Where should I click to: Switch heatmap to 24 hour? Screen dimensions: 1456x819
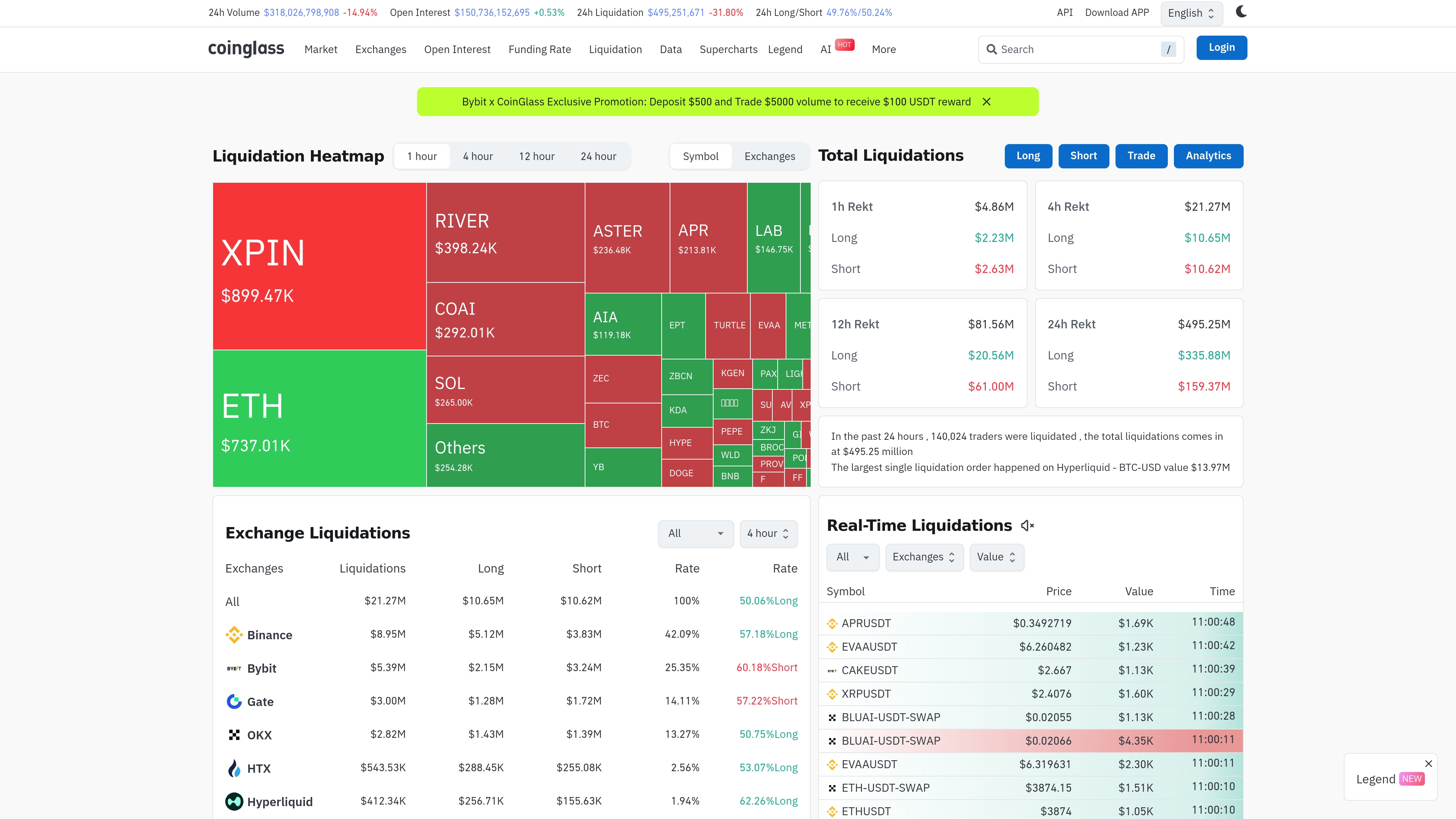[x=598, y=156]
